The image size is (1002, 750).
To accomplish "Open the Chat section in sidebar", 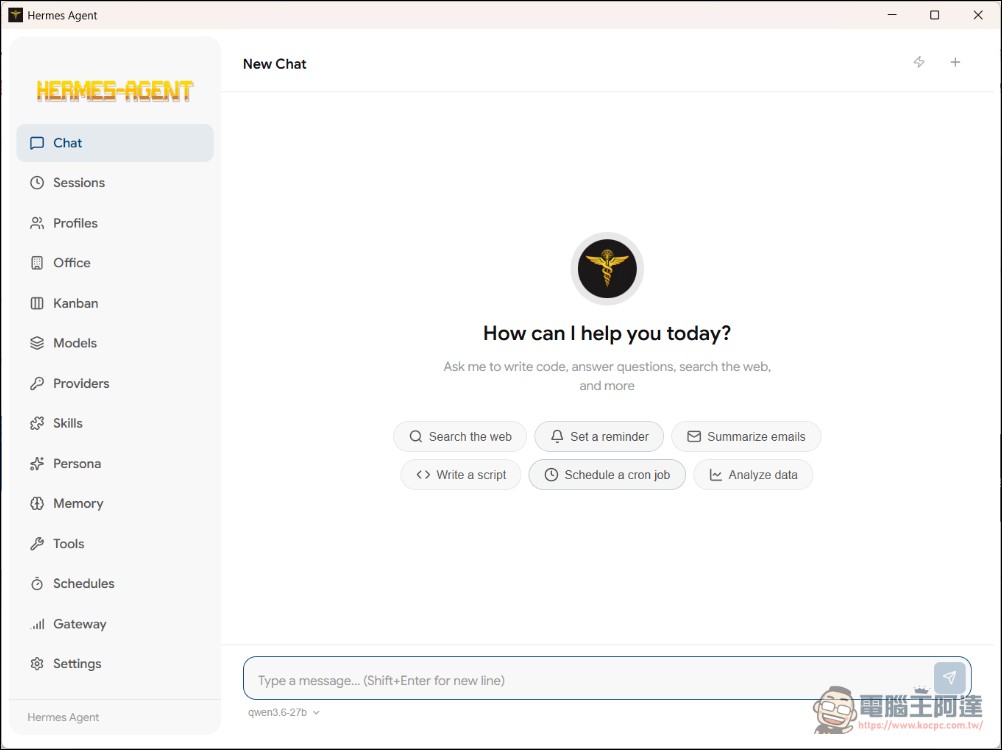I will coord(115,143).
